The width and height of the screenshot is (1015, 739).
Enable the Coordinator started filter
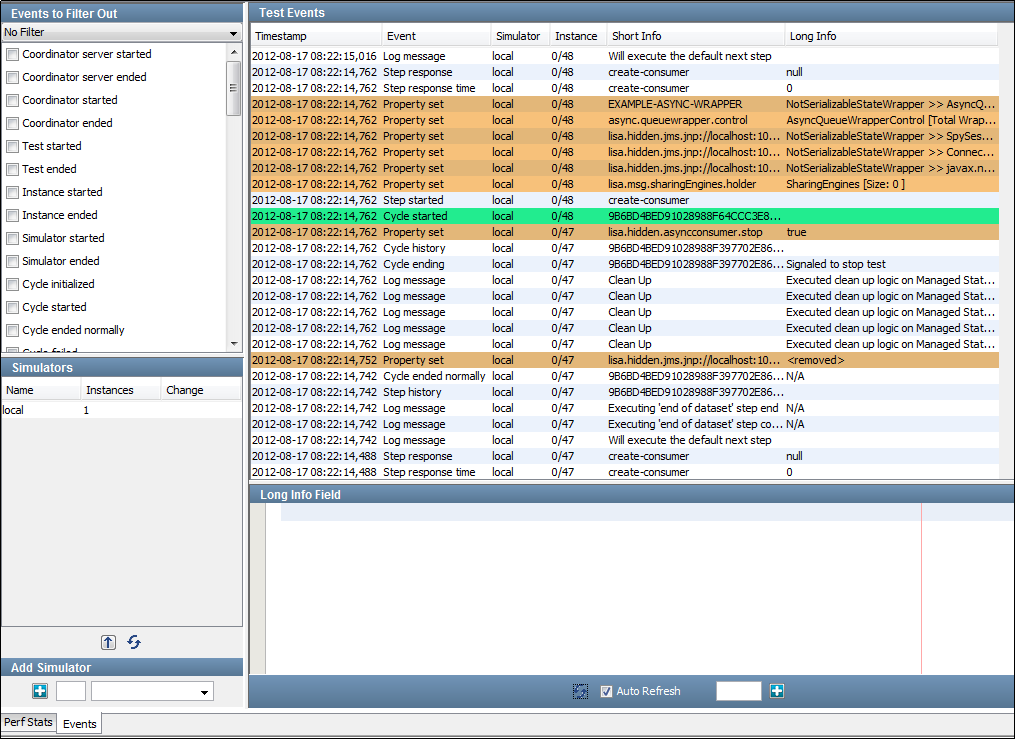12,100
